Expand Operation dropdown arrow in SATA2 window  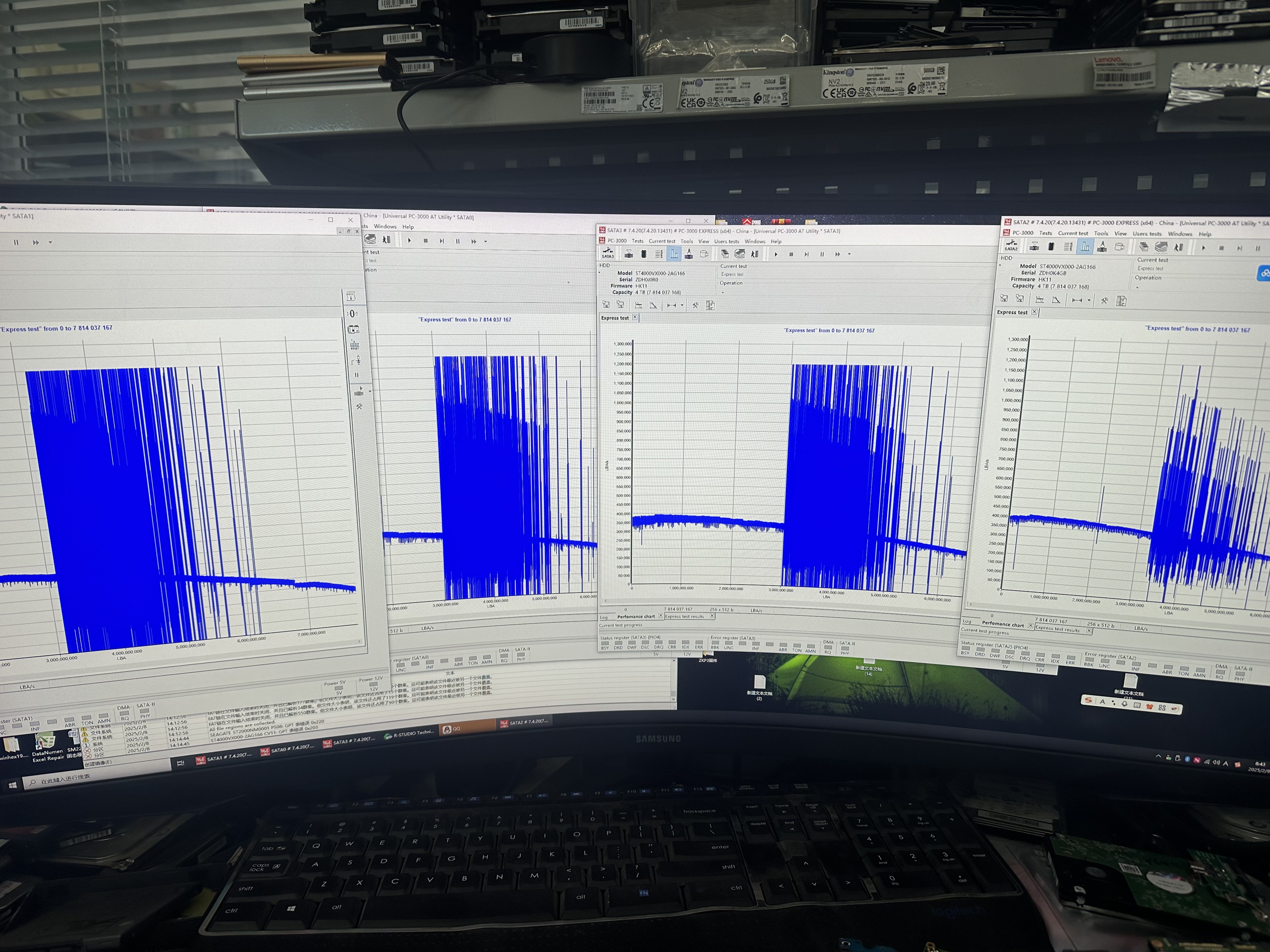1137,287
